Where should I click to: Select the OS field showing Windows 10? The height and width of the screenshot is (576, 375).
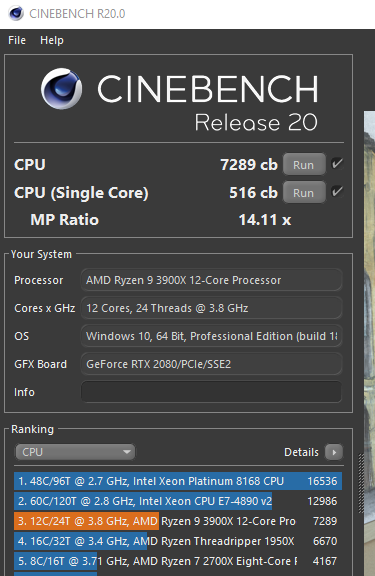point(211,336)
